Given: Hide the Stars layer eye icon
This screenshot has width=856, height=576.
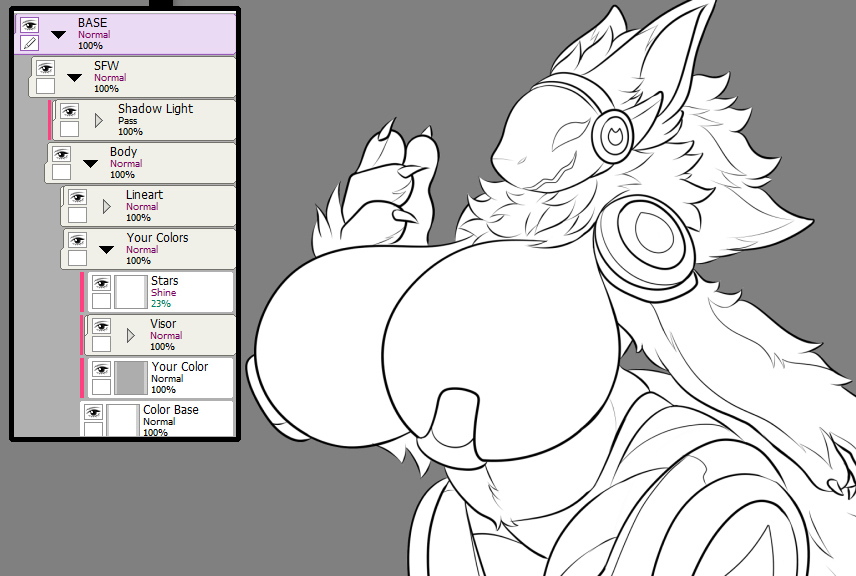Looking at the screenshot, I should [101, 283].
